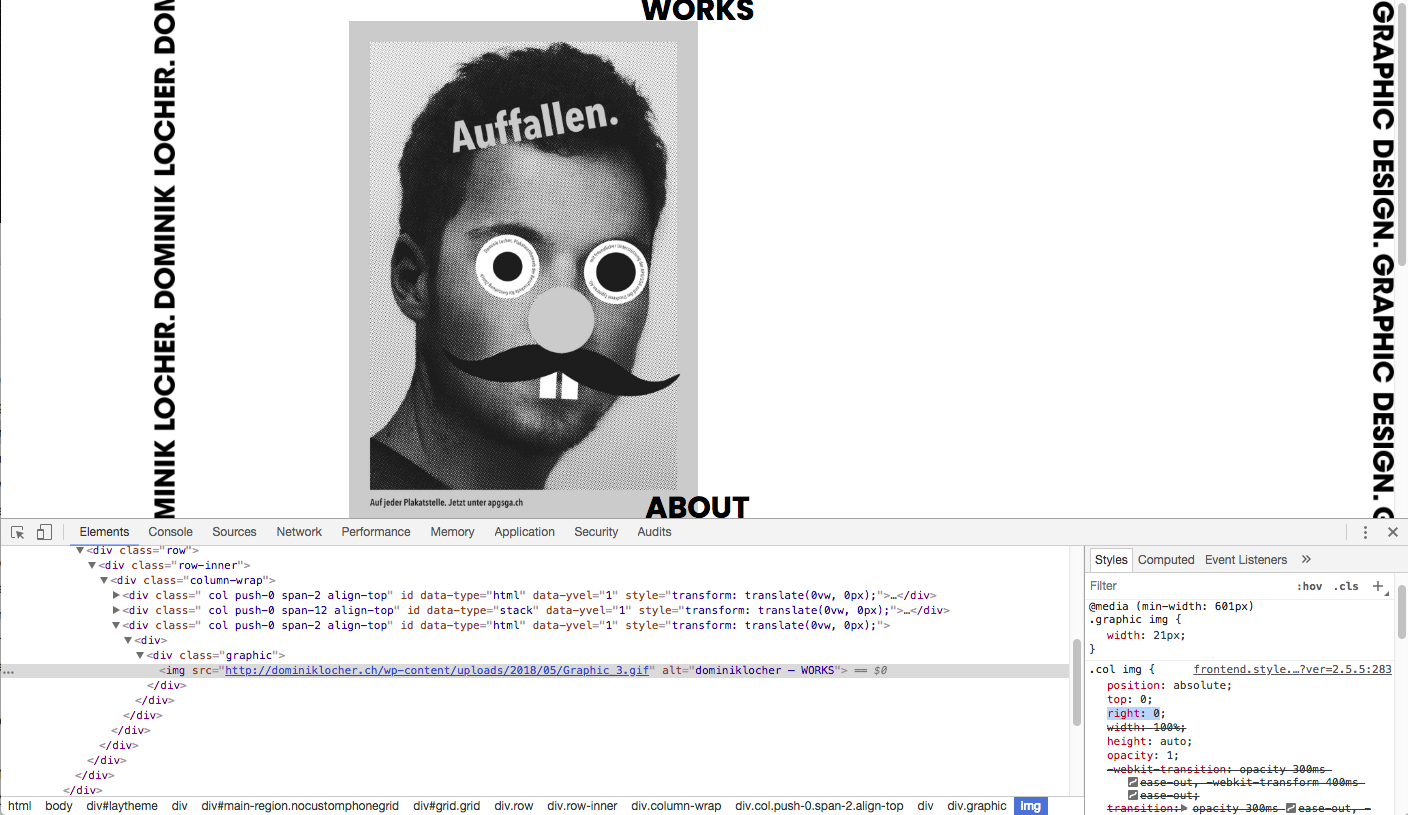This screenshot has width=1408, height=815.
Task: Click the plus icon for new style rule
Action: pyautogui.click(x=1378, y=586)
